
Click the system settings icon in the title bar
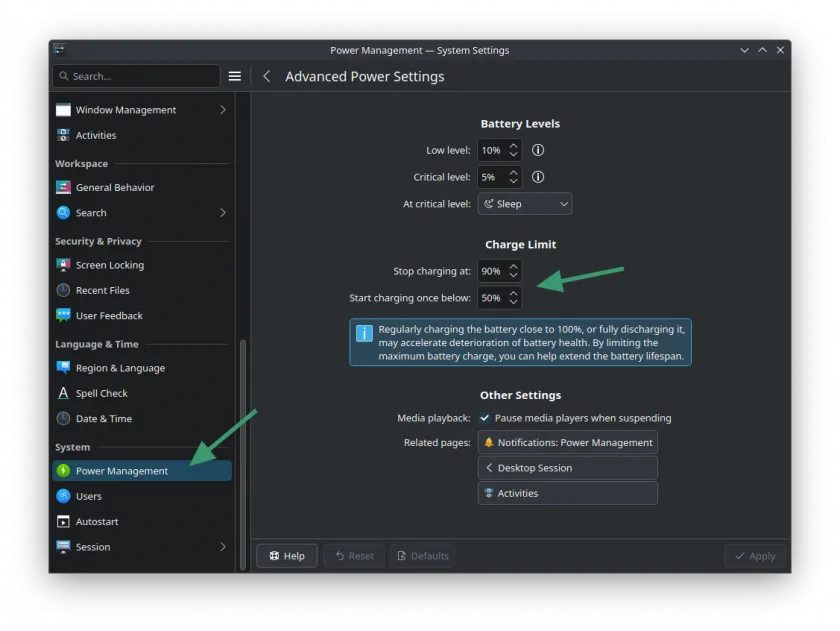pyautogui.click(x=59, y=50)
